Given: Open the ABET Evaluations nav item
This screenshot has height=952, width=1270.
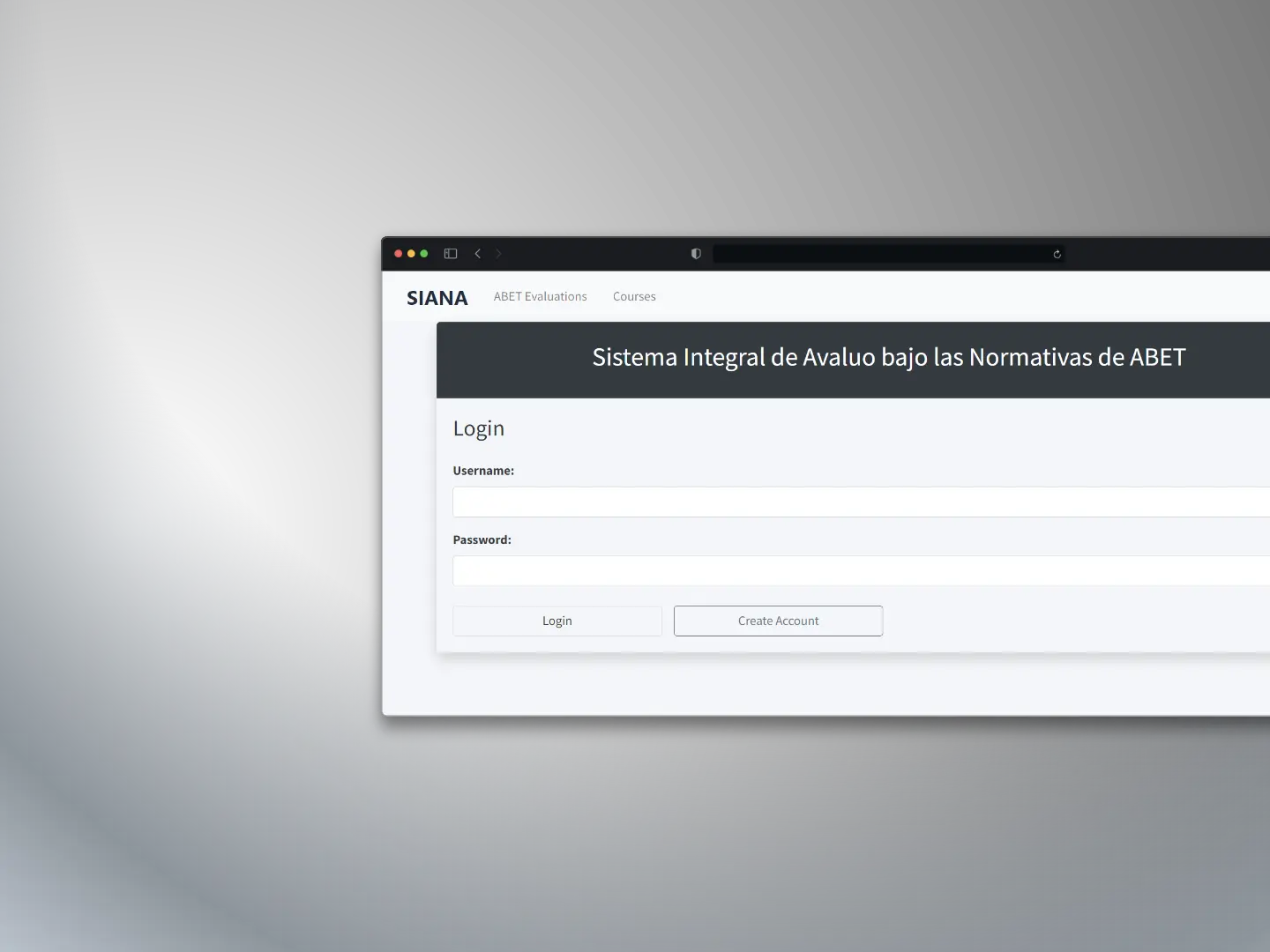Looking at the screenshot, I should pyautogui.click(x=540, y=297).
